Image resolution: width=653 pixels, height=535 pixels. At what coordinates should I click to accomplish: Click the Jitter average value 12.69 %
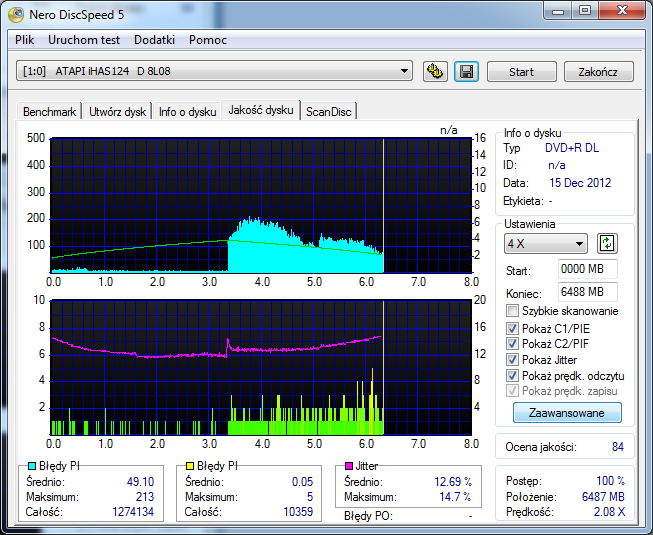[x=453, y=482]
